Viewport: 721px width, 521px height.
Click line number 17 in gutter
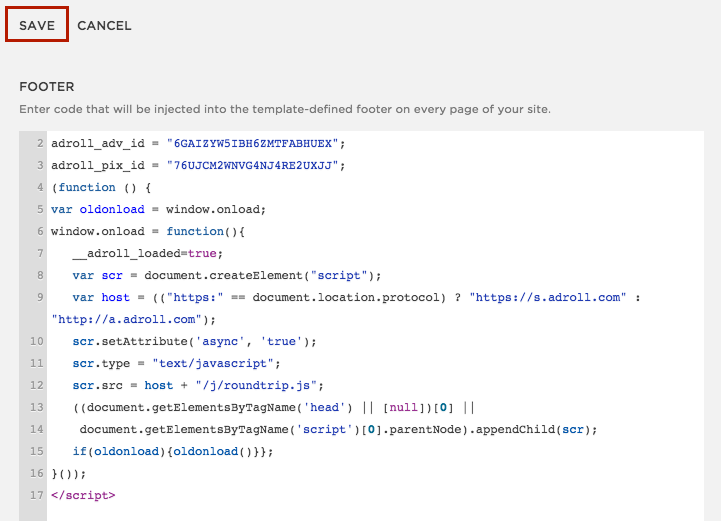[x=37, y=495]
